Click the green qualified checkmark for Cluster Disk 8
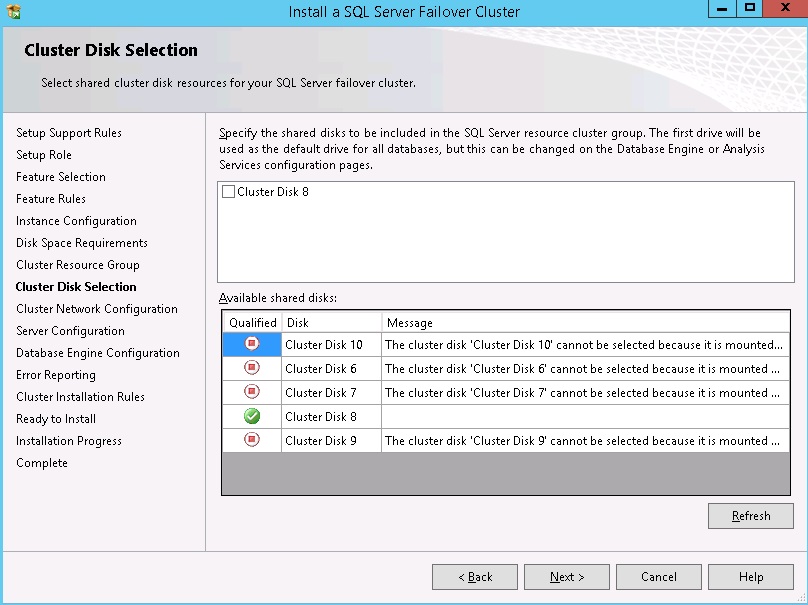 252,416
